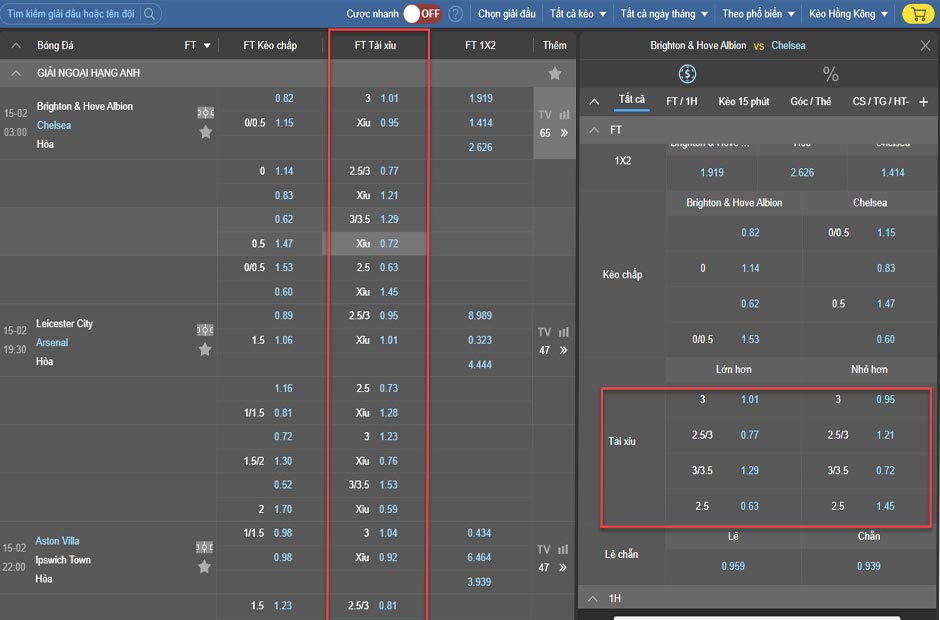Select Hòa 2.626 in detail panel 1X2

point(802,173)
